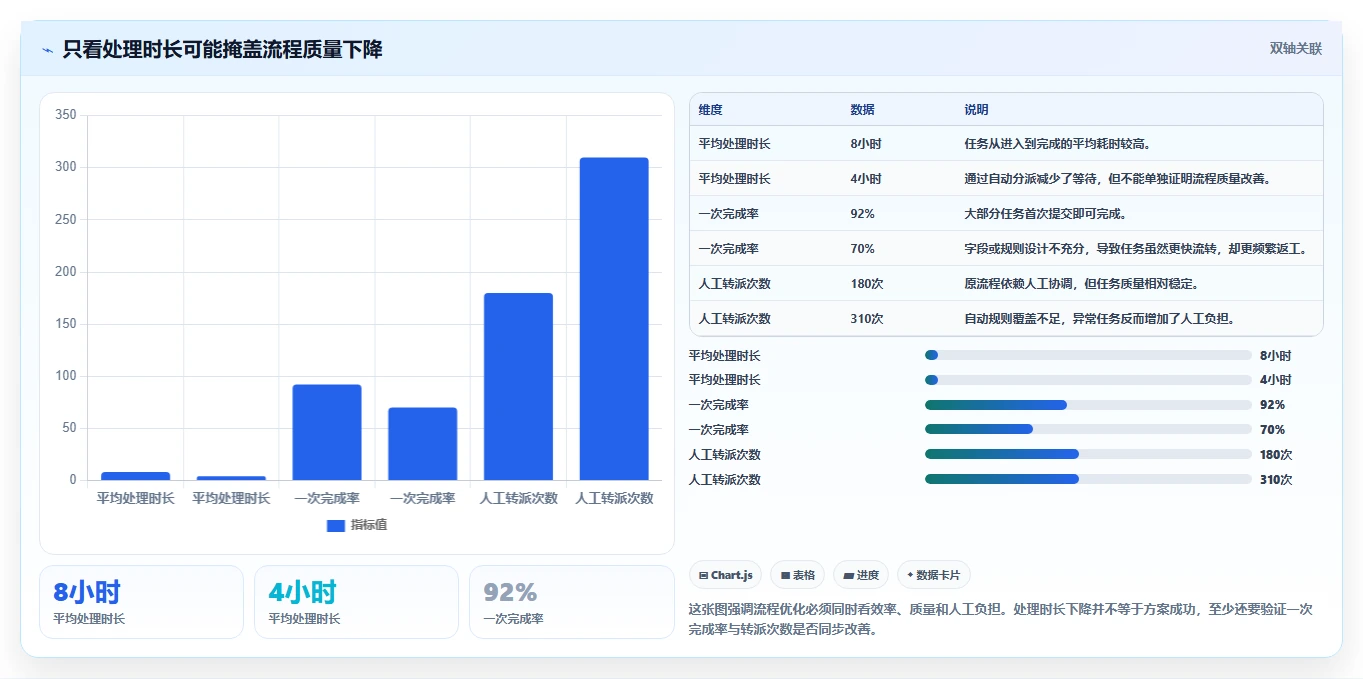1363x679 pixels.
Task: Open the 92% 一次完成率 data card
Action: pyautogui.click(x=571, y=602)
